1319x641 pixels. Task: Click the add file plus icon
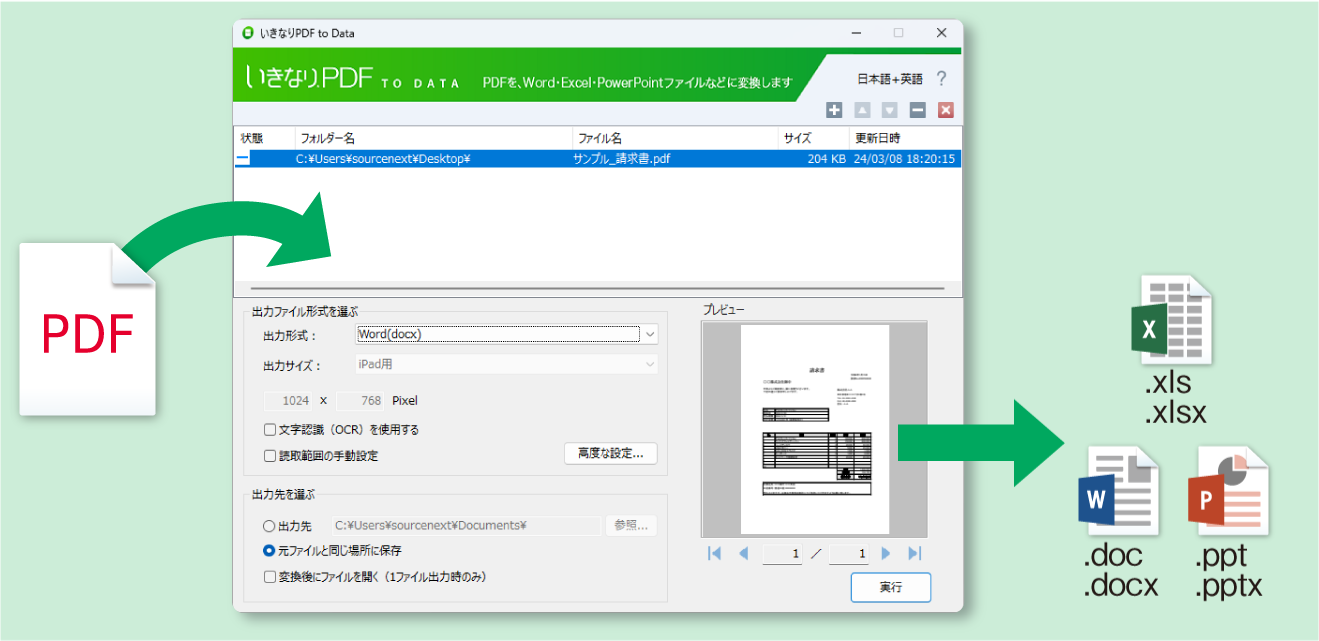click(834, 111)
